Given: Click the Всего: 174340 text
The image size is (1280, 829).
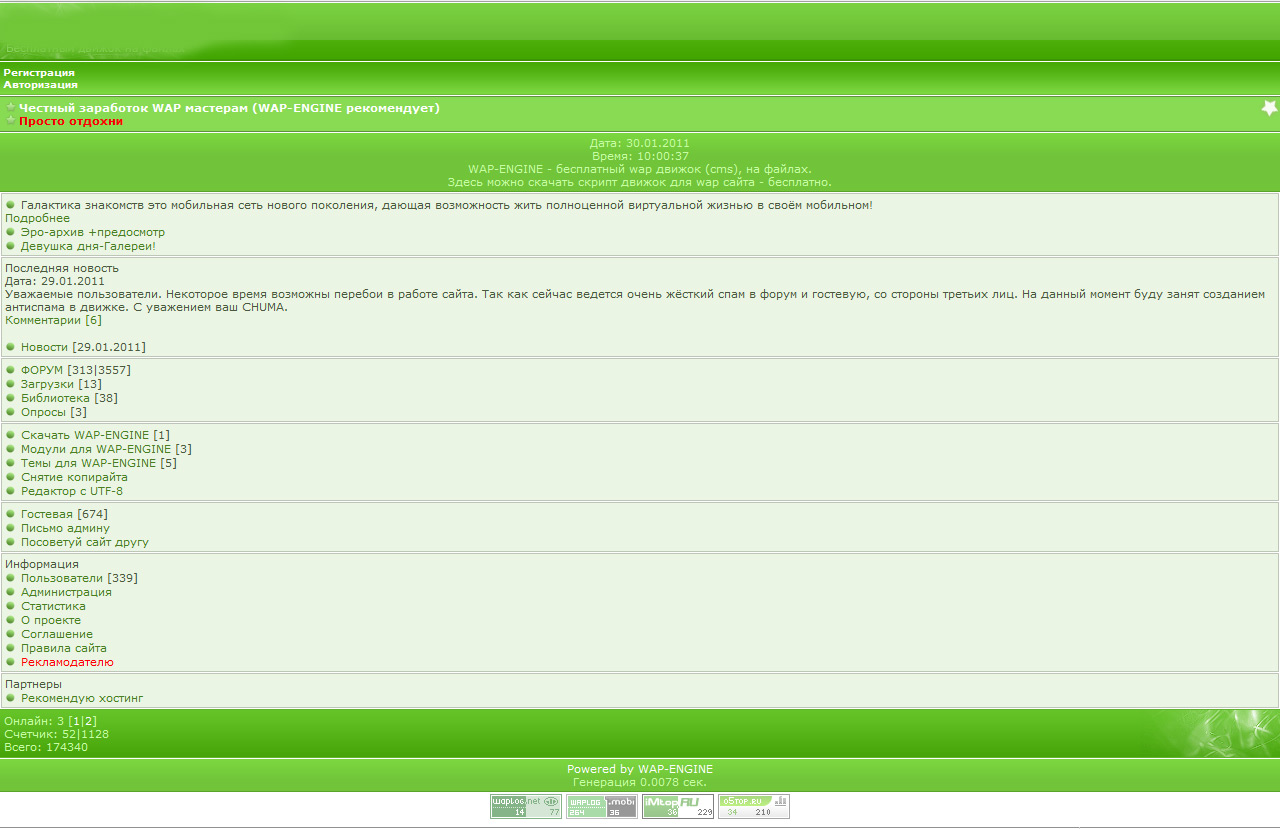Looking at the screenshot, I should coord(46,747).
